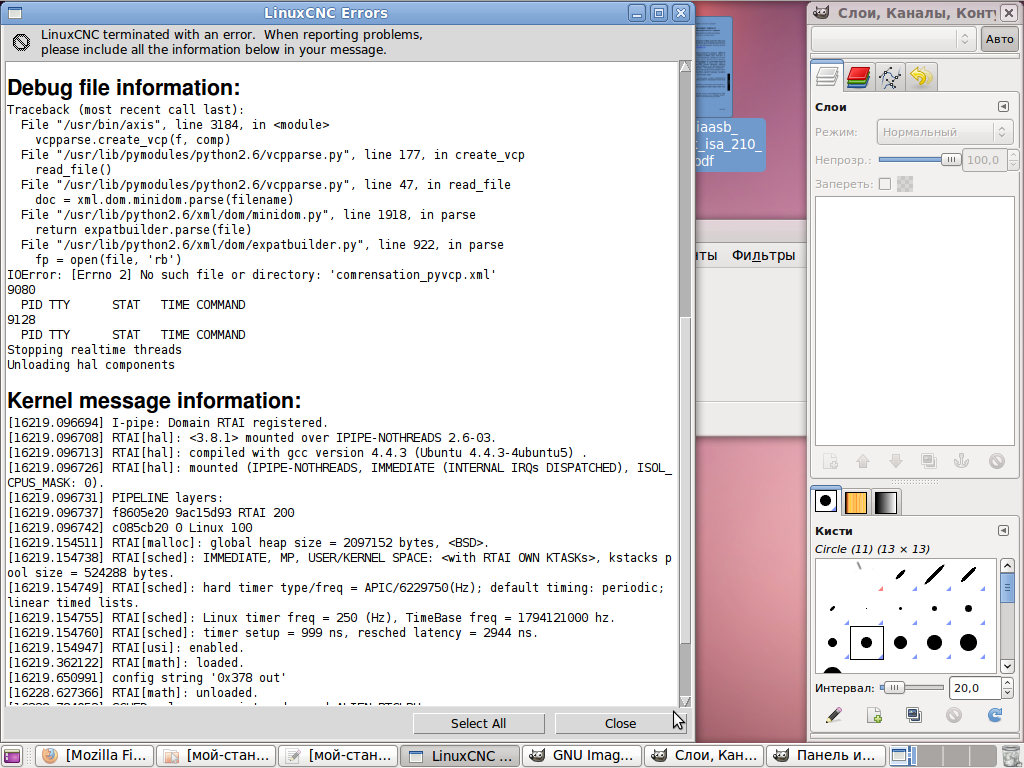Open the Brushes tab with black dot icon
This screenshot has height=768, width=1024.
825,502
